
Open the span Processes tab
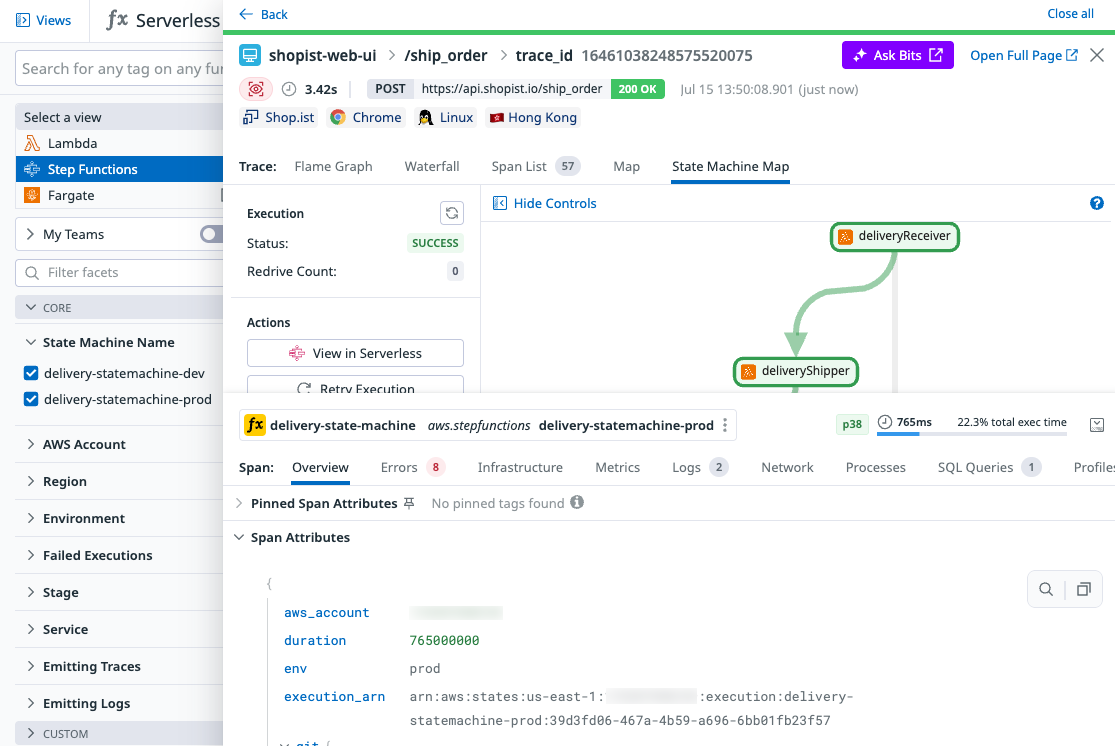click(875, 467)
